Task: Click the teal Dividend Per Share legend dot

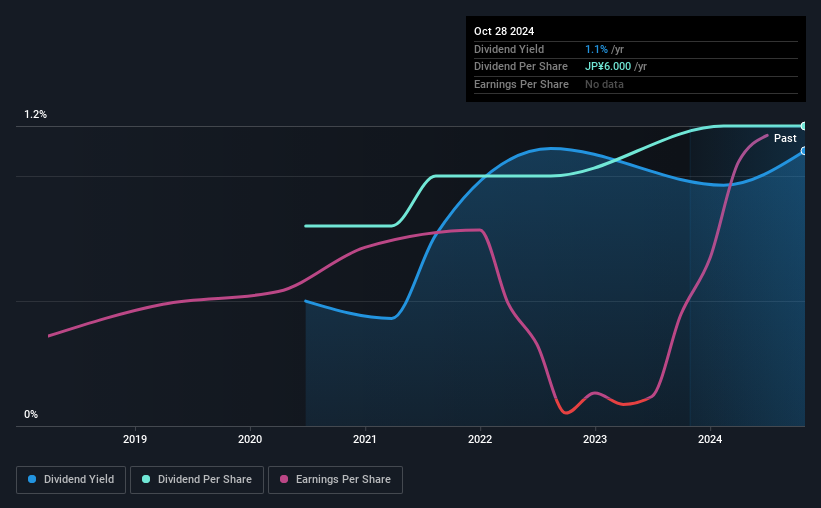Action: 146,479
